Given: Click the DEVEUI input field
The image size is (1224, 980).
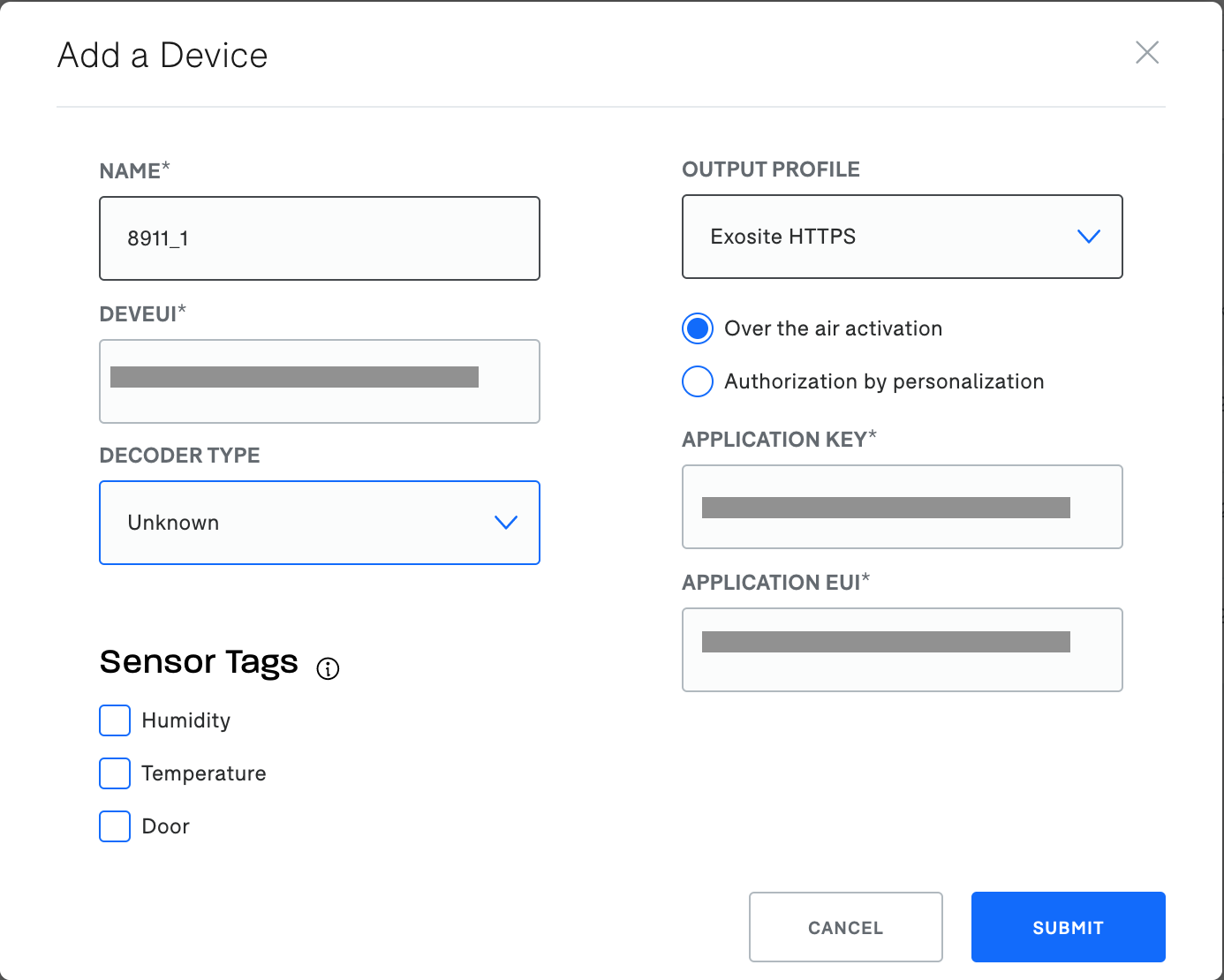Looking at the screenshot, I should point(320,381).
